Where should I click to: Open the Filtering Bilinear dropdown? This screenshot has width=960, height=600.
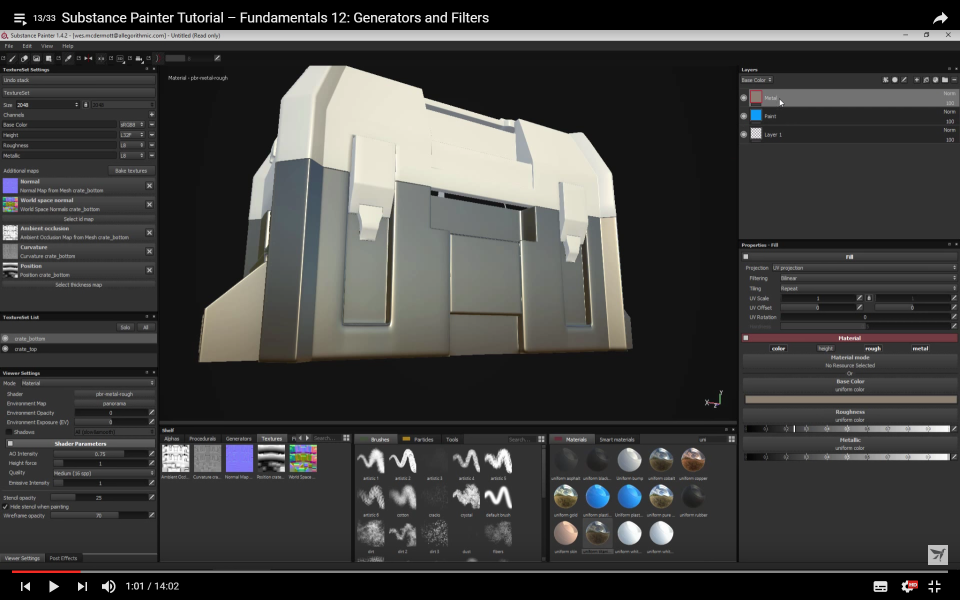[868, 278]
